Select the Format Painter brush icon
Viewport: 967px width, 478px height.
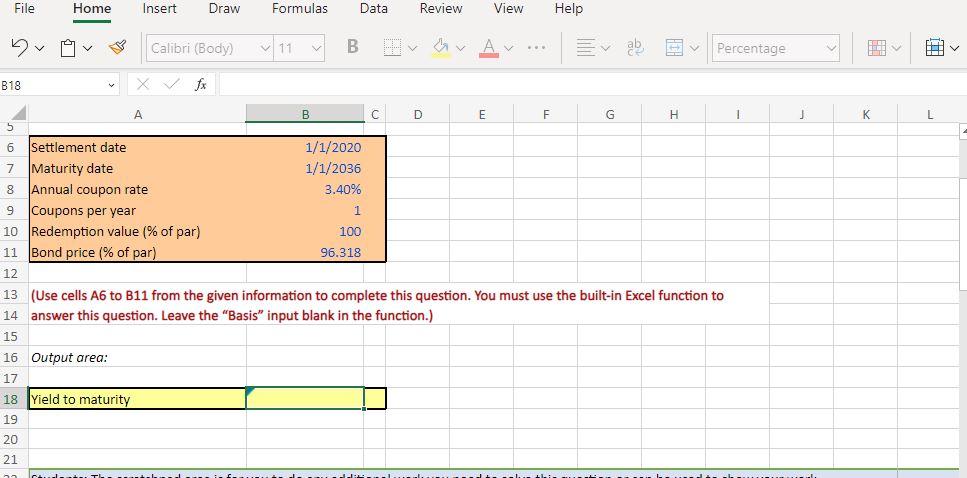tap(117, 47)
